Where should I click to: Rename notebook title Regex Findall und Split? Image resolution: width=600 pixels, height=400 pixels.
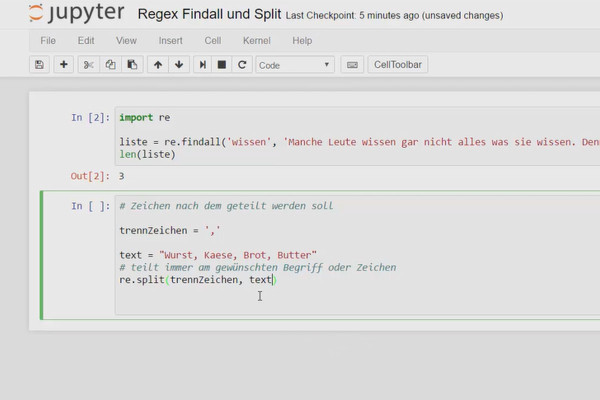pos(209,14)
